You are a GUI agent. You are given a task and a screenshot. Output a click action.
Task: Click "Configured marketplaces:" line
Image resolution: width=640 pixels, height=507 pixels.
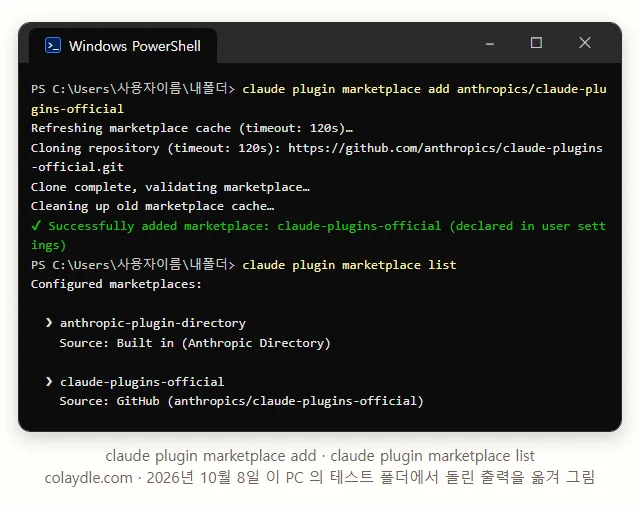116,284
